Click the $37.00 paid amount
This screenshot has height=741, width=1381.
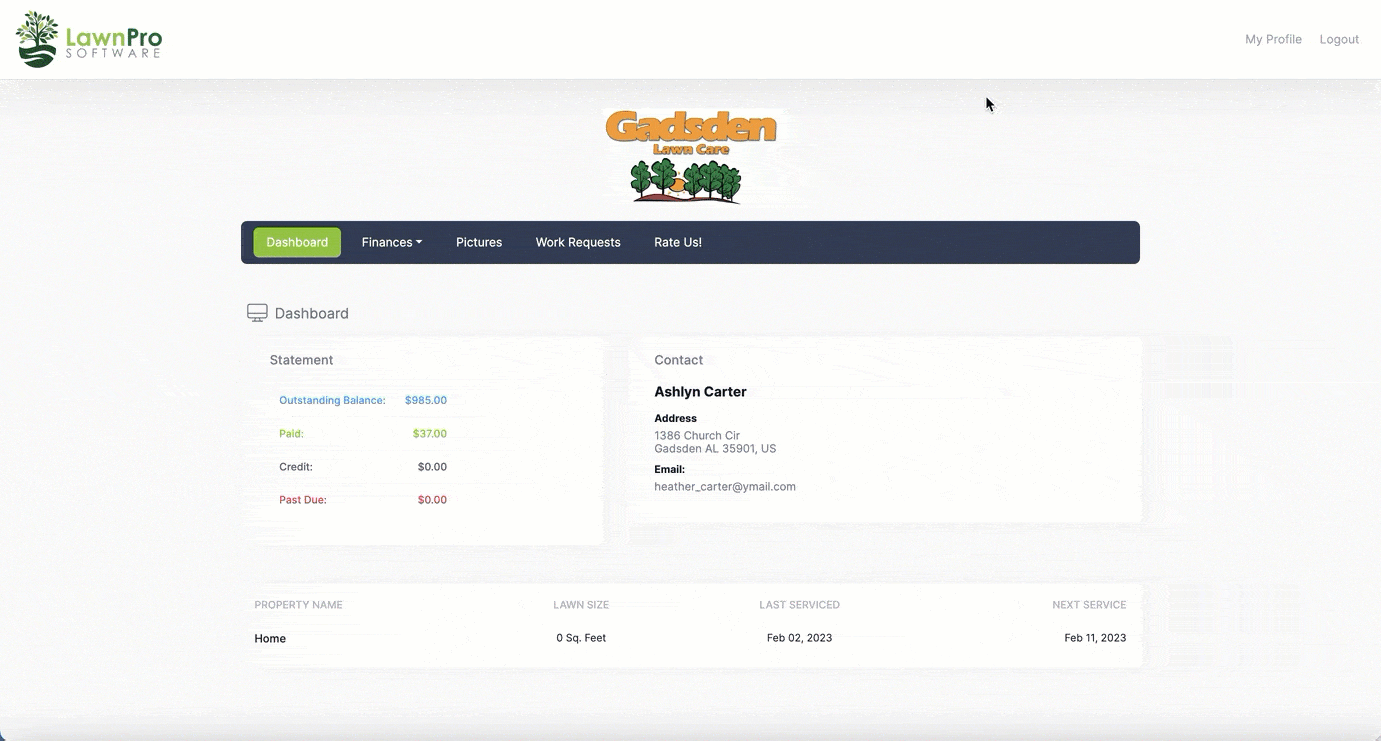[430, 434]
